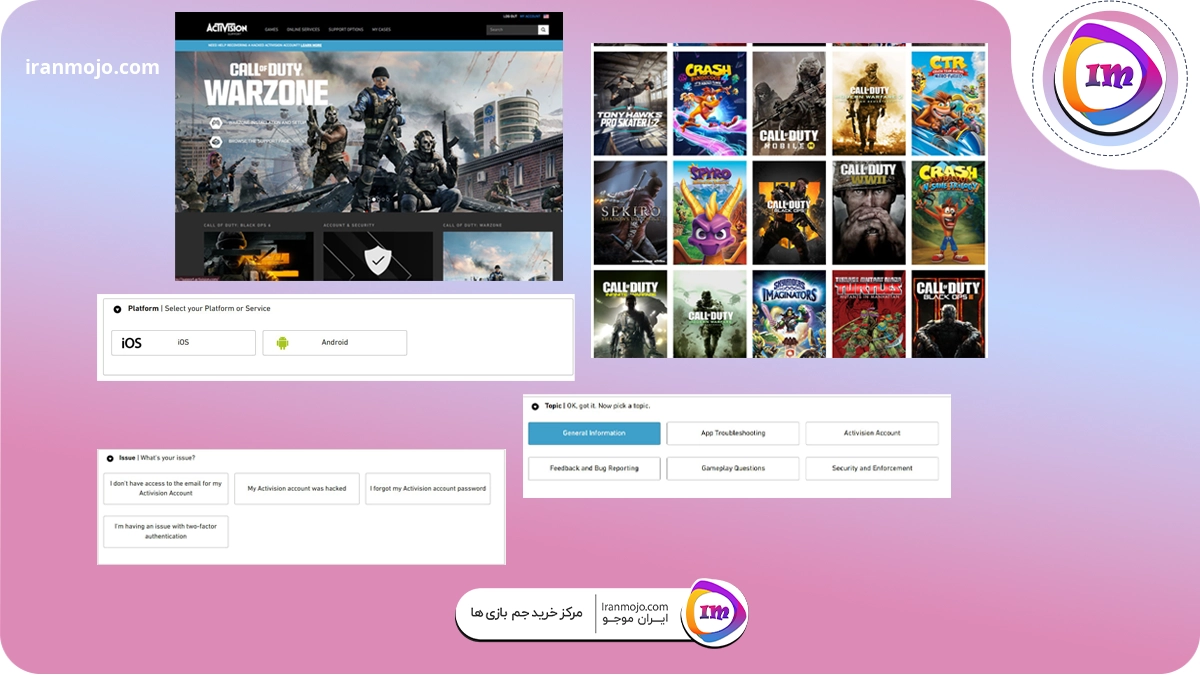
Task: Select the Security and Enforcement topic
Action: pyautogui.click(x=872, y=468)
